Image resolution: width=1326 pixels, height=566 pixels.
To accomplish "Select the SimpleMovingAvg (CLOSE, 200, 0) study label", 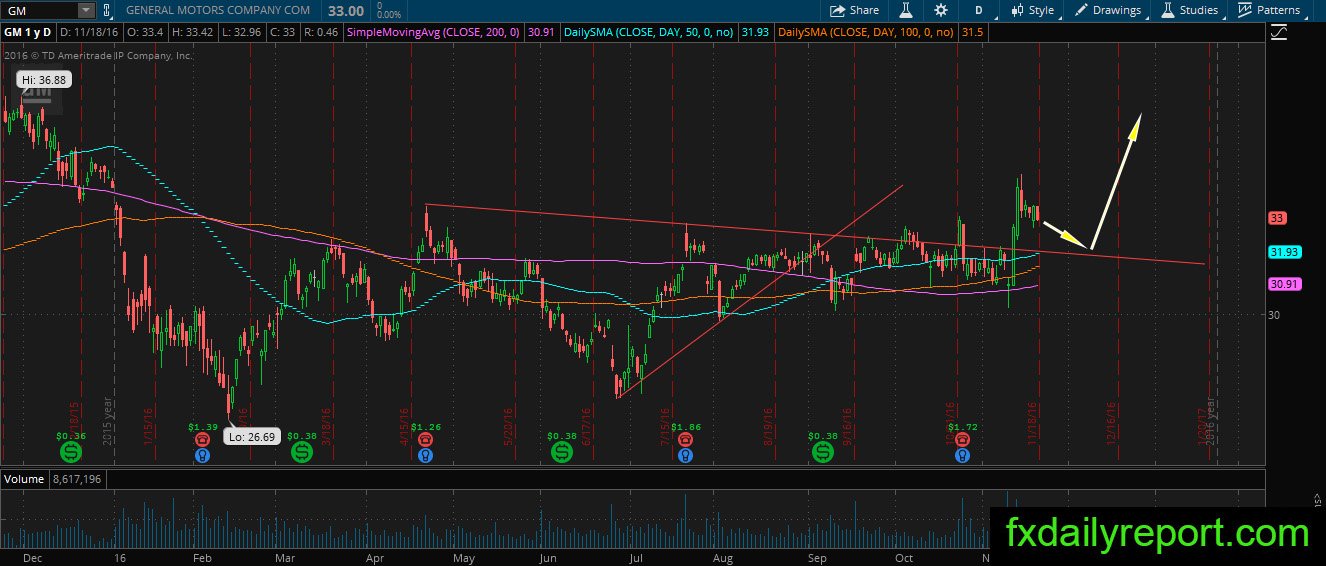I will click(435, 33).
